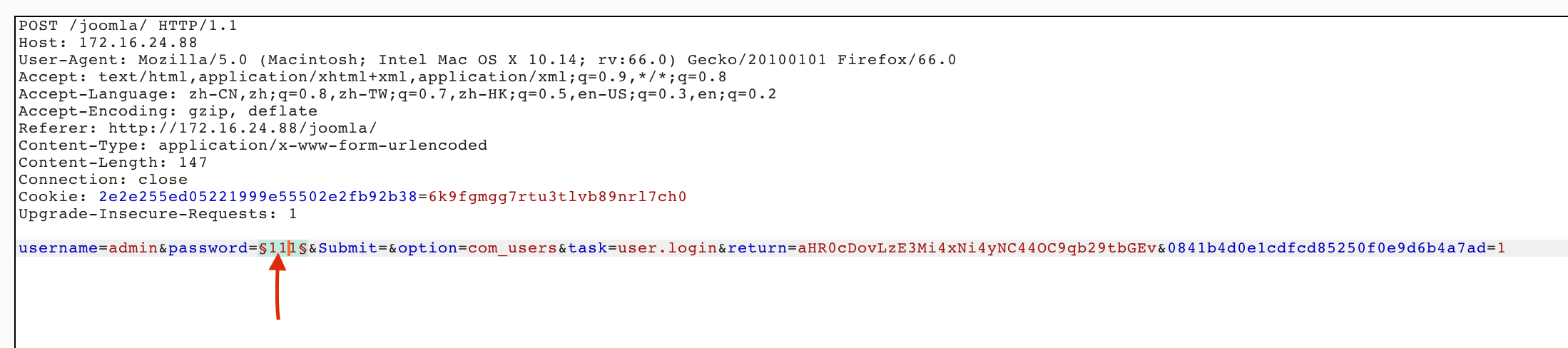This screenshot has height=348, width=1568.
Task: Click the Accept-Language header line
Action: [397, 94]
